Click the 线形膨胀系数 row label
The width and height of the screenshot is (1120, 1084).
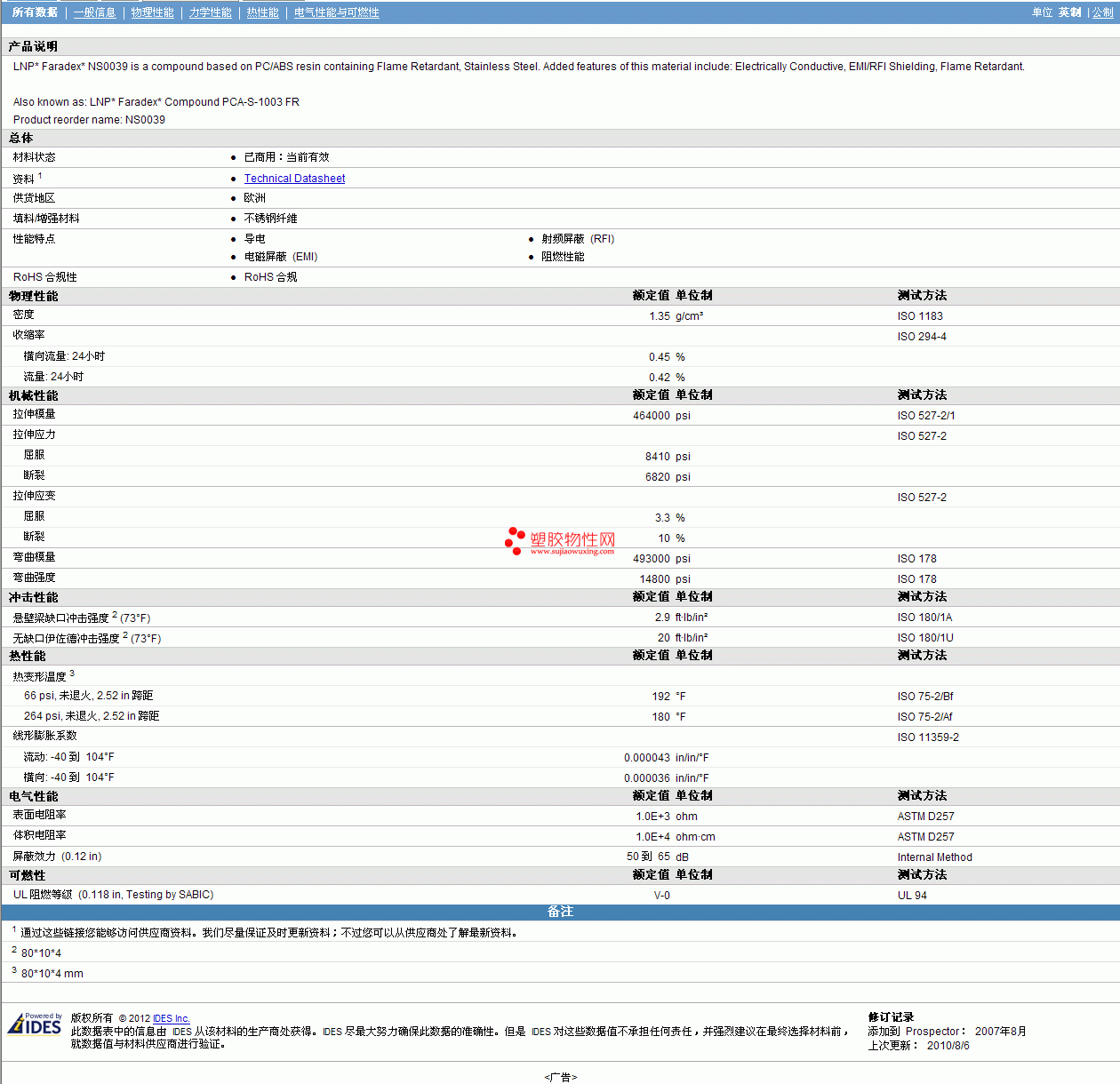[x=45, y=736]
